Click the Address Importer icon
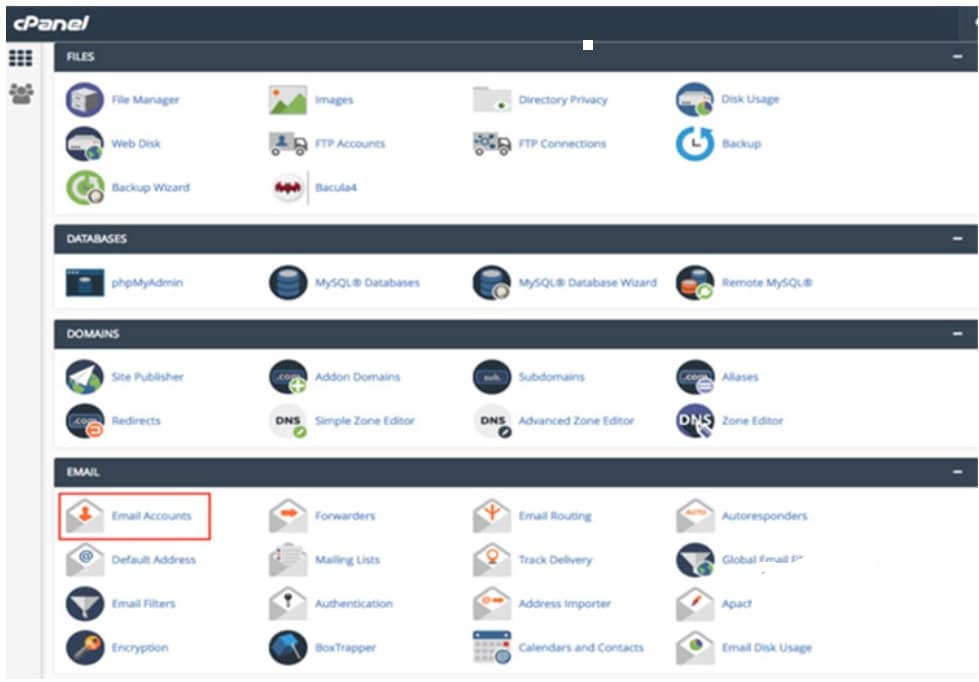 point(492,604)
